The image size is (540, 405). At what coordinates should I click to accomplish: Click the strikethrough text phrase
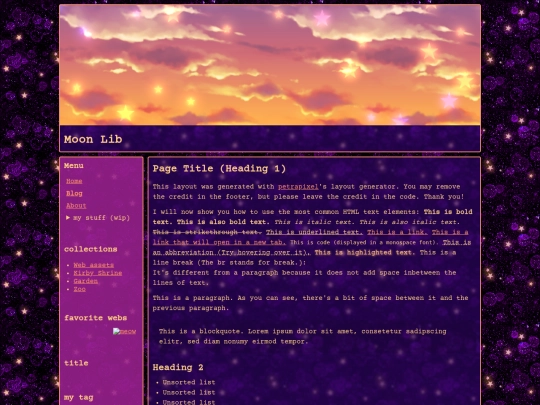(x=207, y=232)
